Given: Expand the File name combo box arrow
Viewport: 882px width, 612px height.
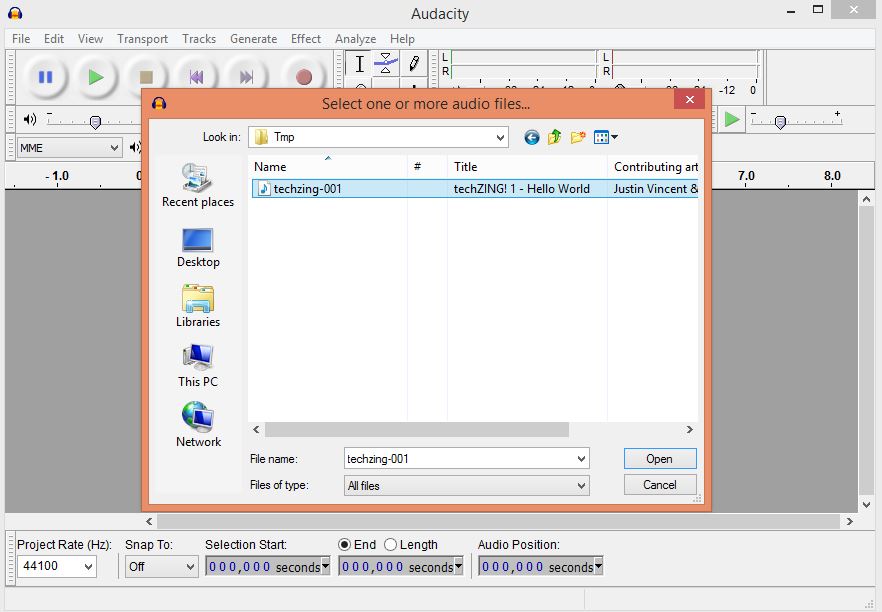Looking at the screenshot, I should coord(581,459).
